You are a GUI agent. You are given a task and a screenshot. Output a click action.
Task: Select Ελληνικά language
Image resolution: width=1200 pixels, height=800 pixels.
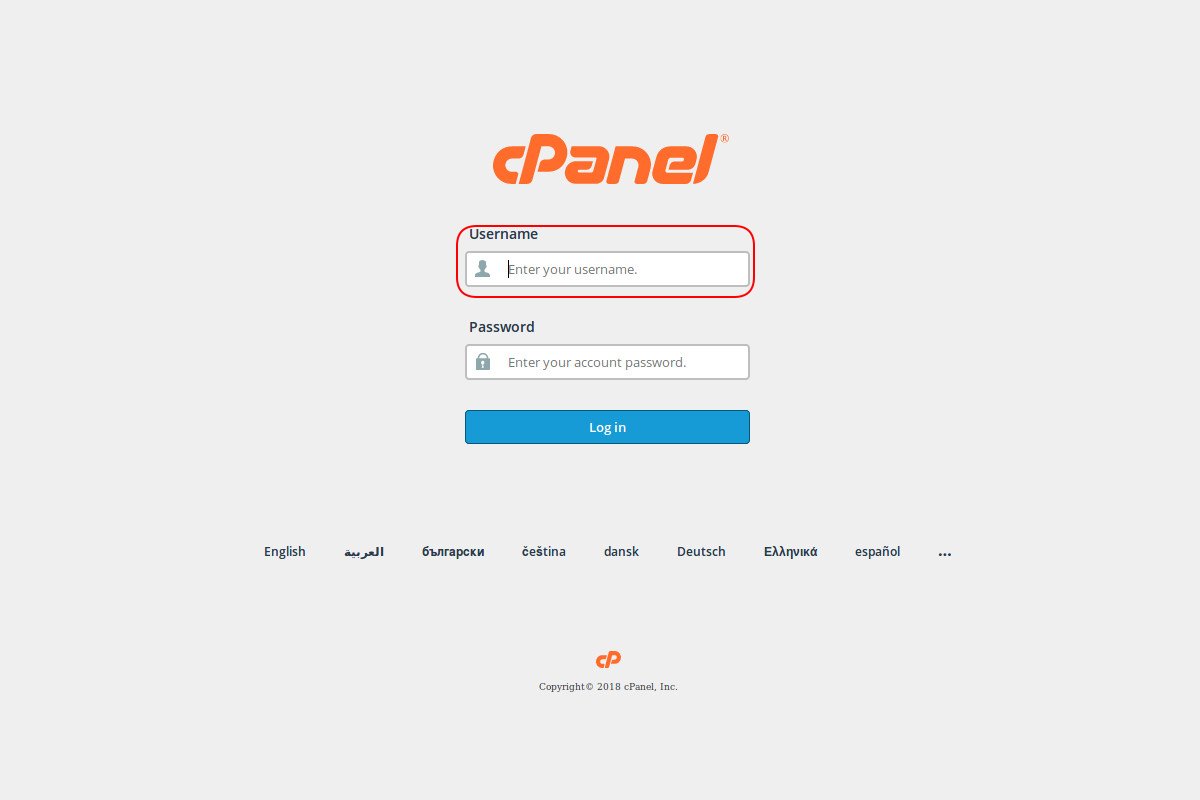point(790,552)
